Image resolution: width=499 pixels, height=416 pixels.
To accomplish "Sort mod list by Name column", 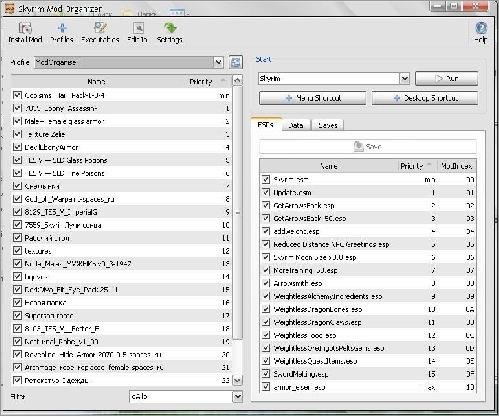I will pos(96,81).
